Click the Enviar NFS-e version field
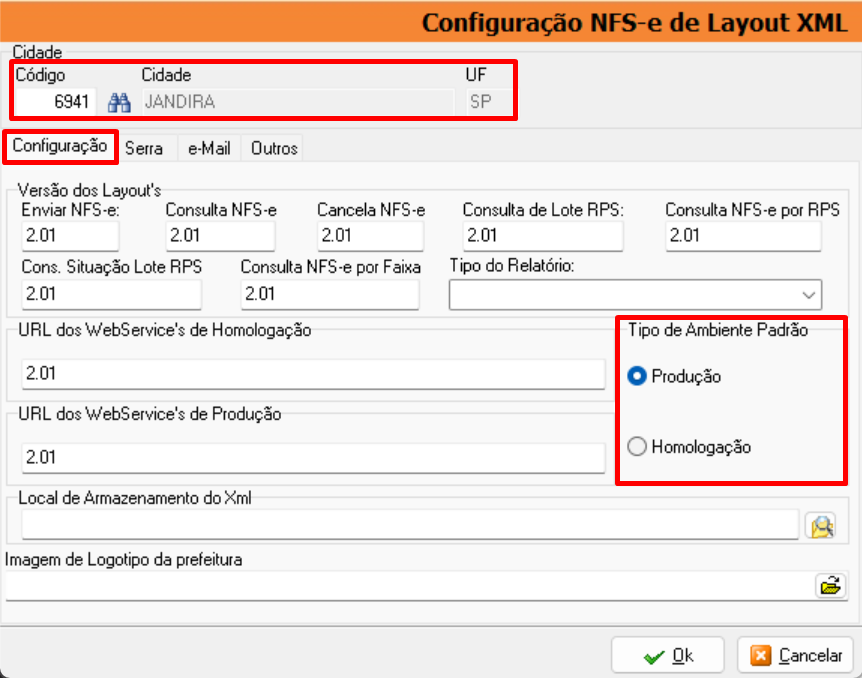The image size is (862, 678). coord(70,236)
